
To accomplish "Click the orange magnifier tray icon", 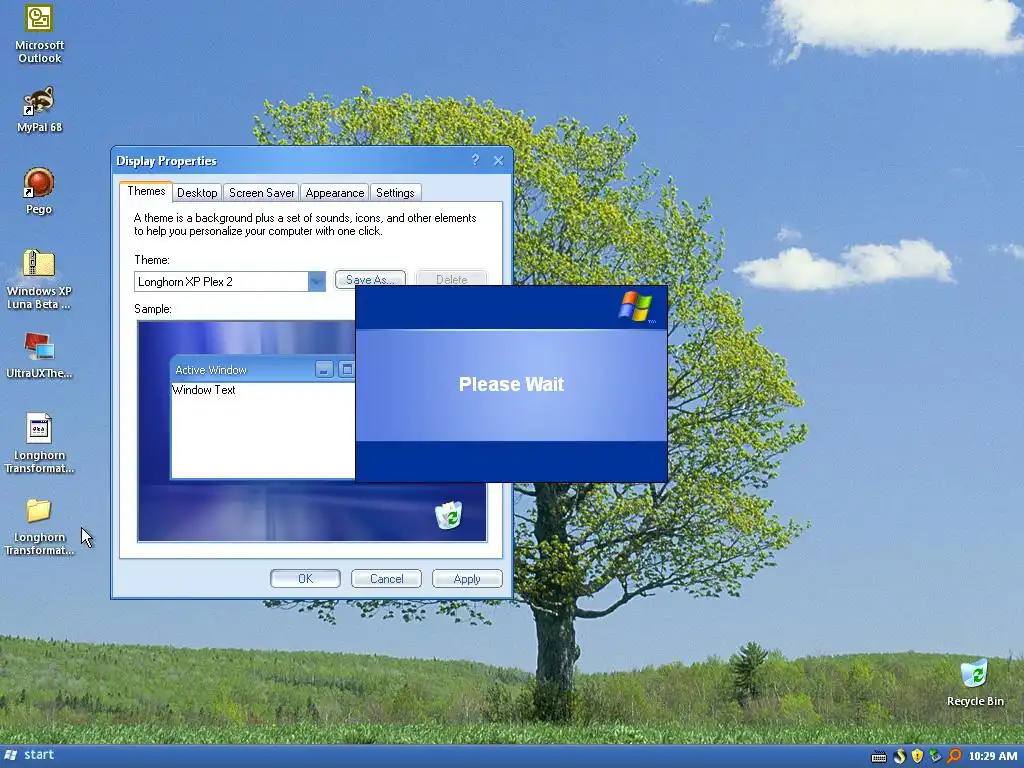I will point(954,756).
